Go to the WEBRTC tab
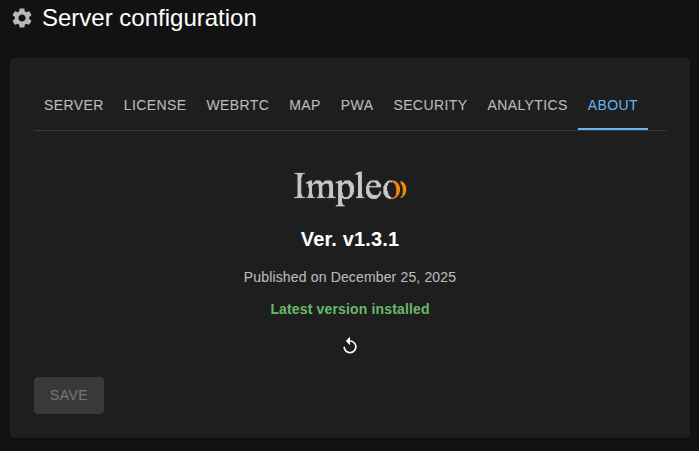The image size is (699, 451). (x=237, y=105)
